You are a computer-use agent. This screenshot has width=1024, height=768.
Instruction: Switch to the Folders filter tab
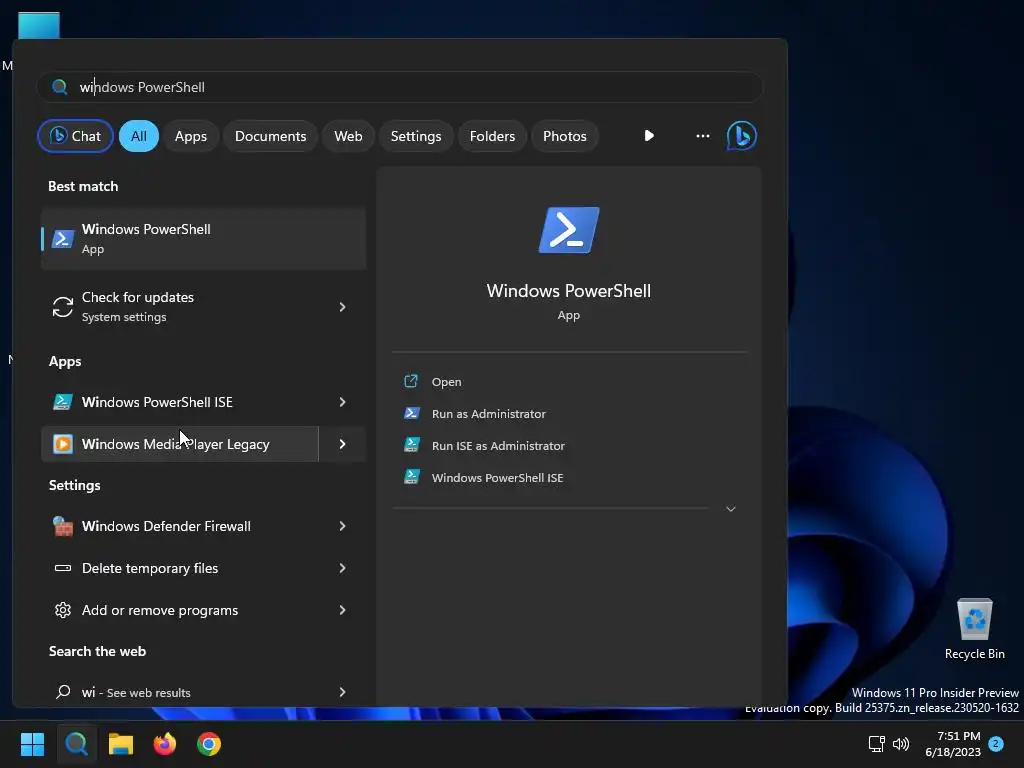point(492,136)
